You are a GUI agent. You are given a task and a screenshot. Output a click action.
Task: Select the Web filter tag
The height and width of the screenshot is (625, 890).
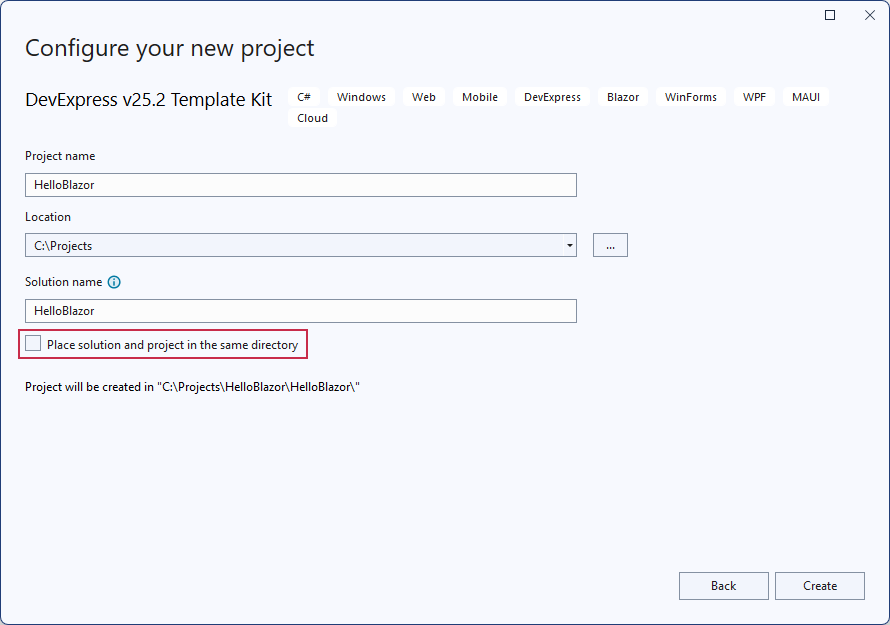point(423,97)
